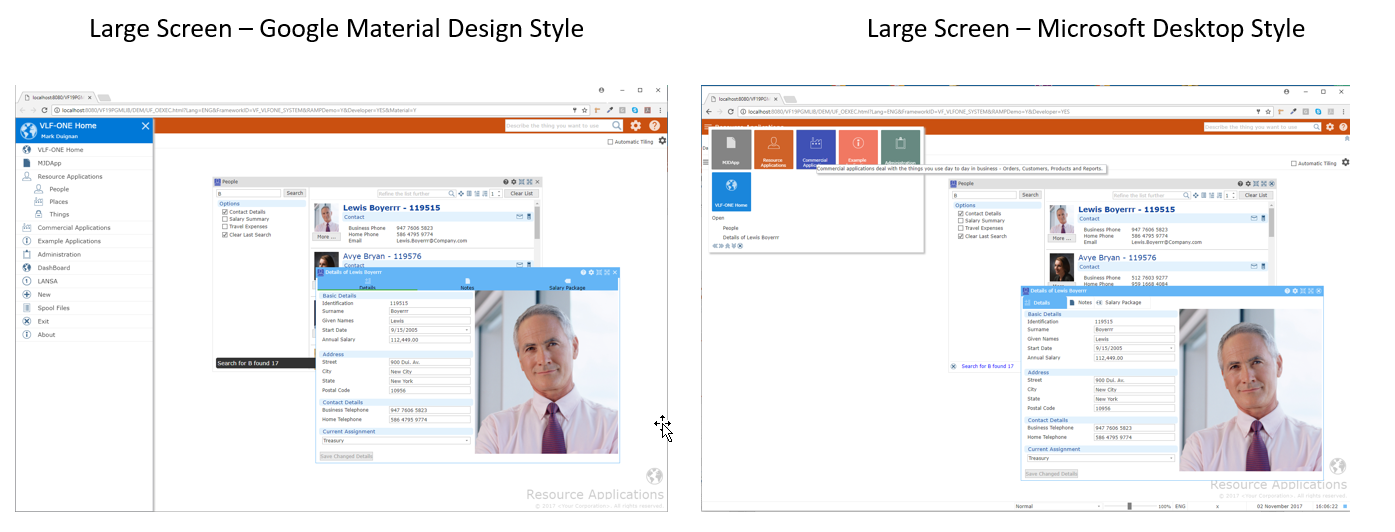This screenshot has width=1395, height=532.
Task: Click Clear List in Material People window
Action: 521,193
